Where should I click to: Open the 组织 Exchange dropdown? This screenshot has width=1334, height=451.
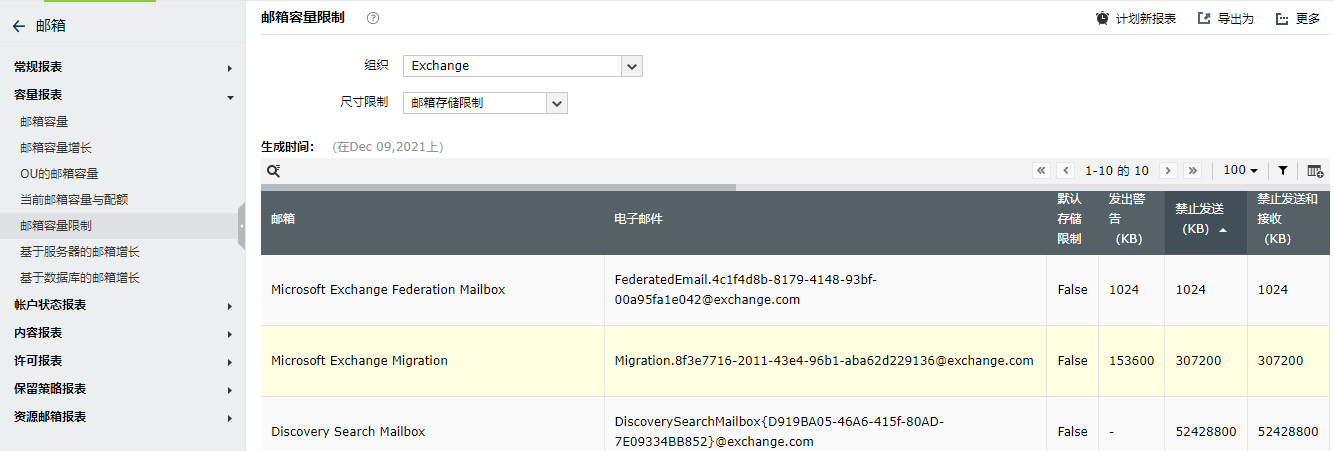pos(631,66)
